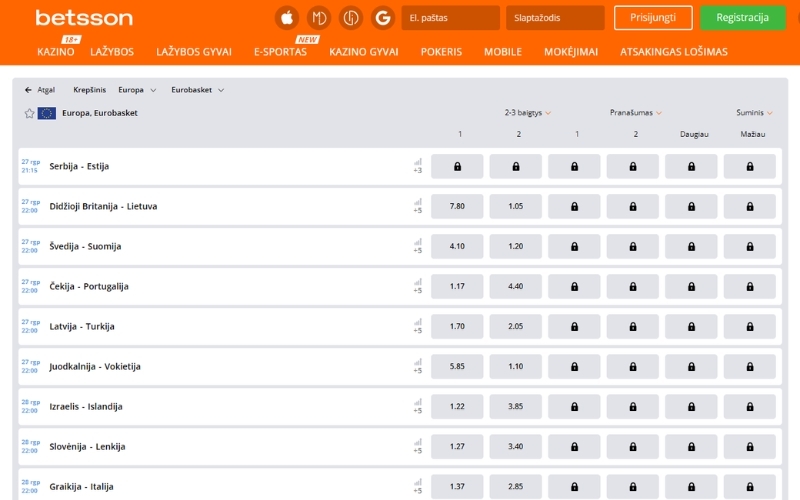Screen dimensions: 800x500
Task: Select odds 3.40 for Lenkija
Action: [515, 447]
